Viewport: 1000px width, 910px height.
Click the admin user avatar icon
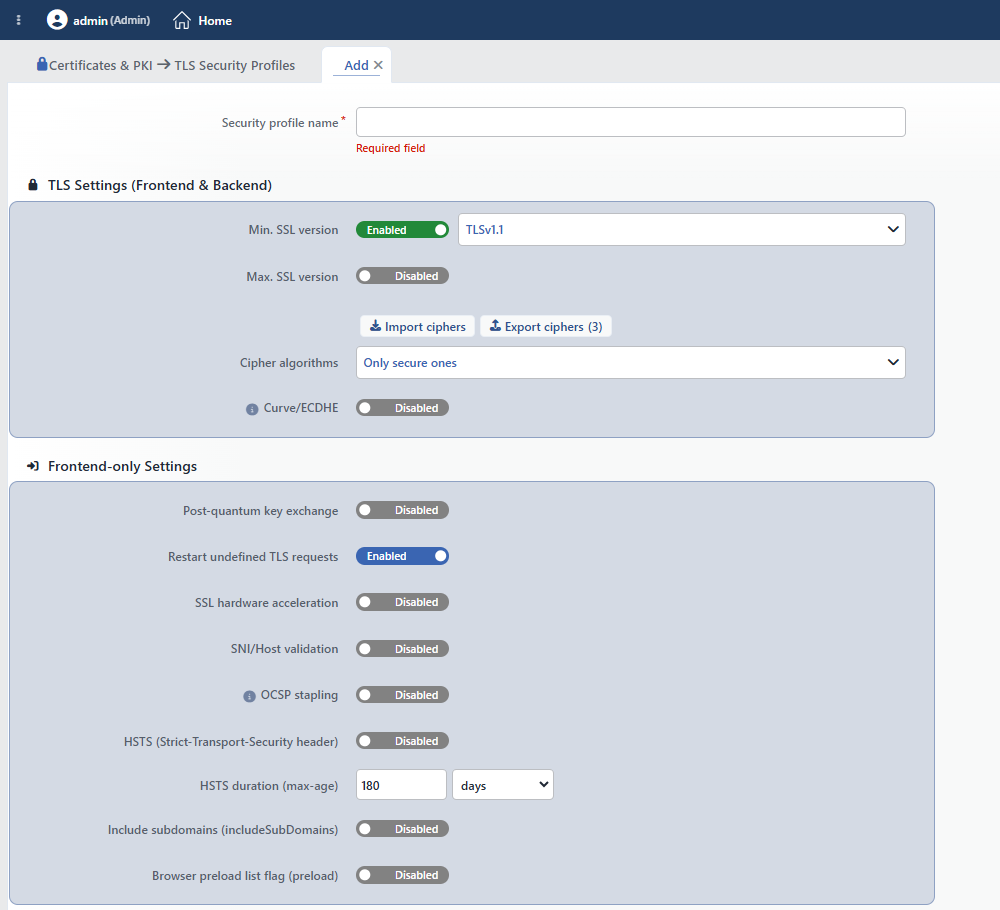[57, 20]
